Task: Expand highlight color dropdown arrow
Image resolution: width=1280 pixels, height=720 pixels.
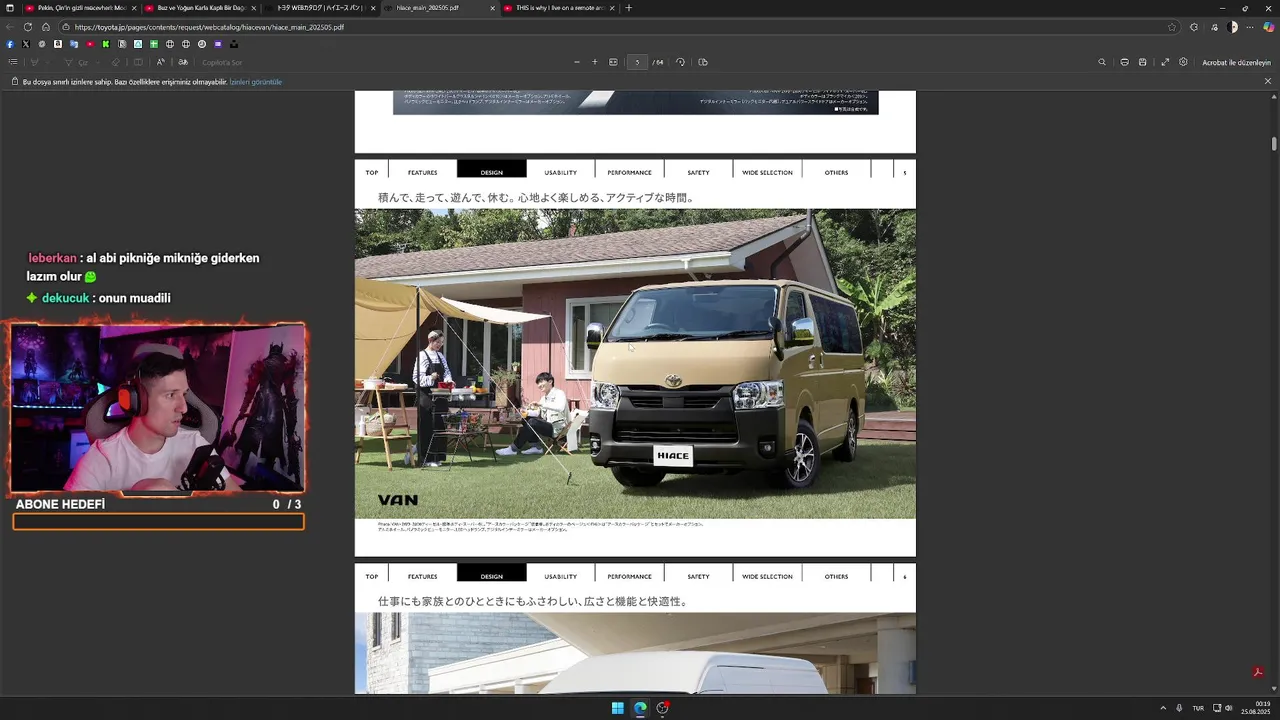Action: click(49, 62)
